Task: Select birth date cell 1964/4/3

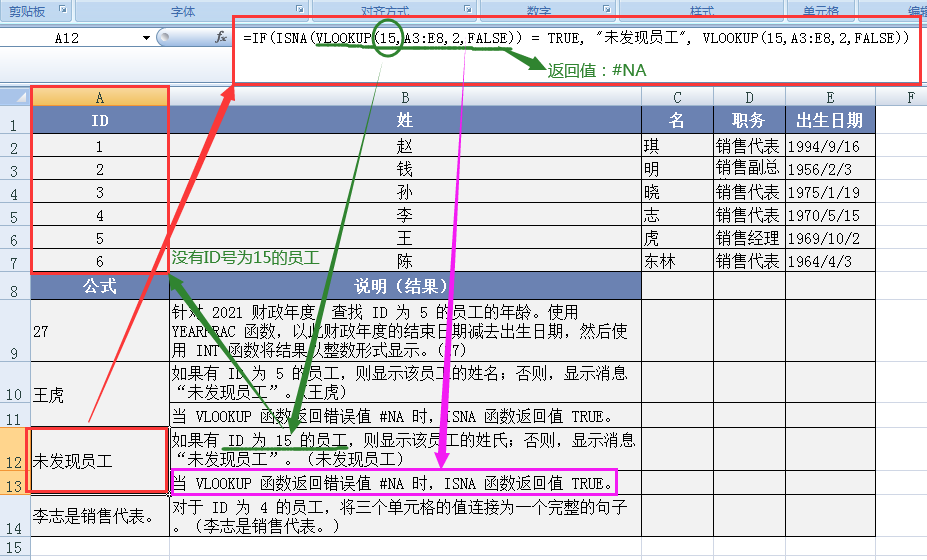Action: [830, 261]
